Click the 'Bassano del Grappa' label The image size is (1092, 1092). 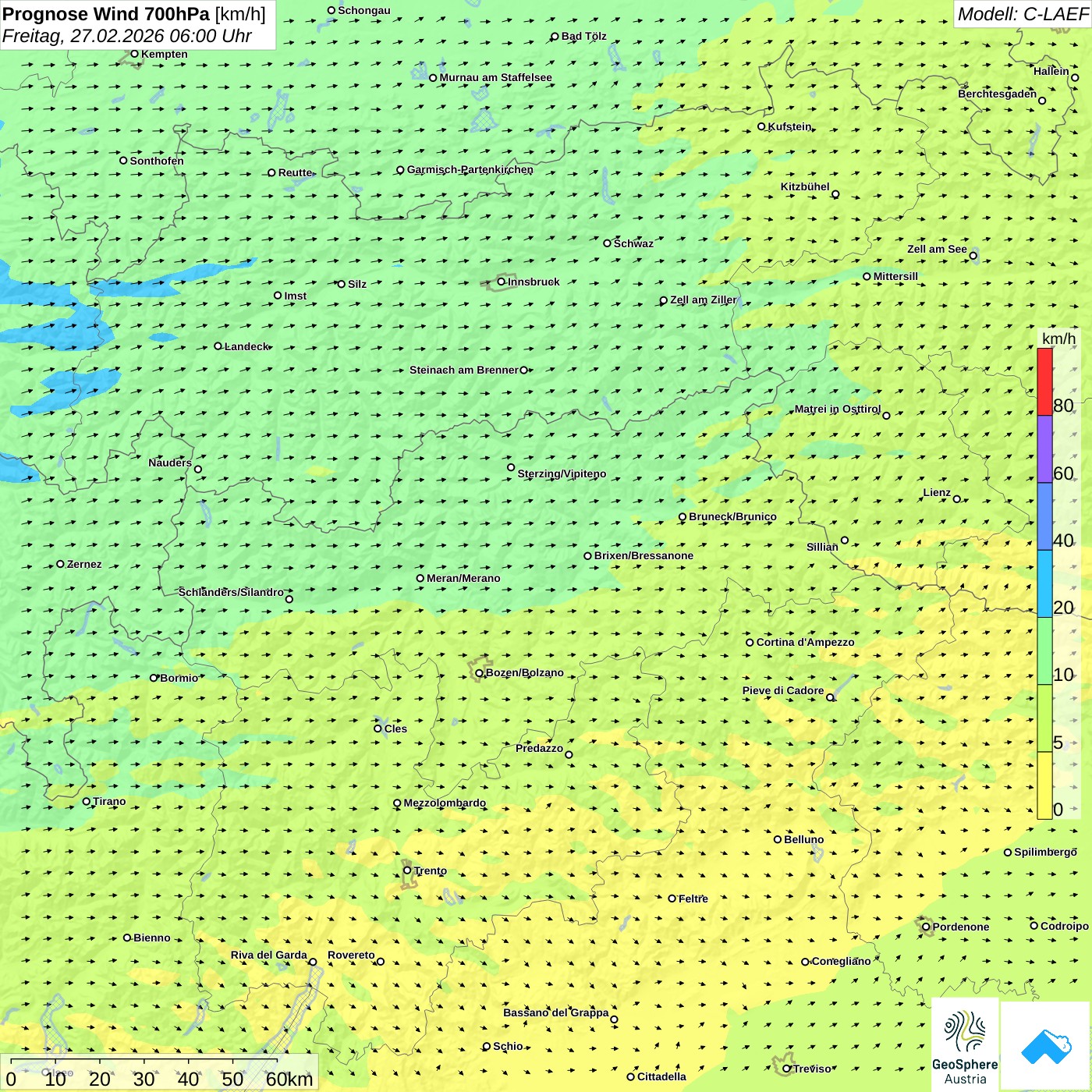coord(555,1012)
